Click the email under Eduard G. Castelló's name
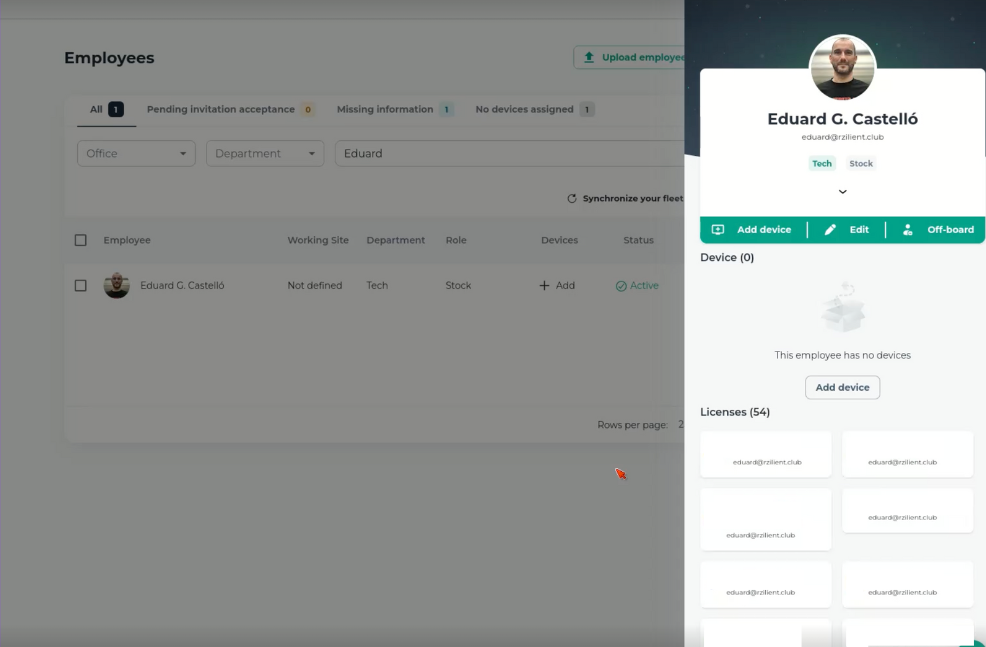986x647 pixels. [843, 137]
